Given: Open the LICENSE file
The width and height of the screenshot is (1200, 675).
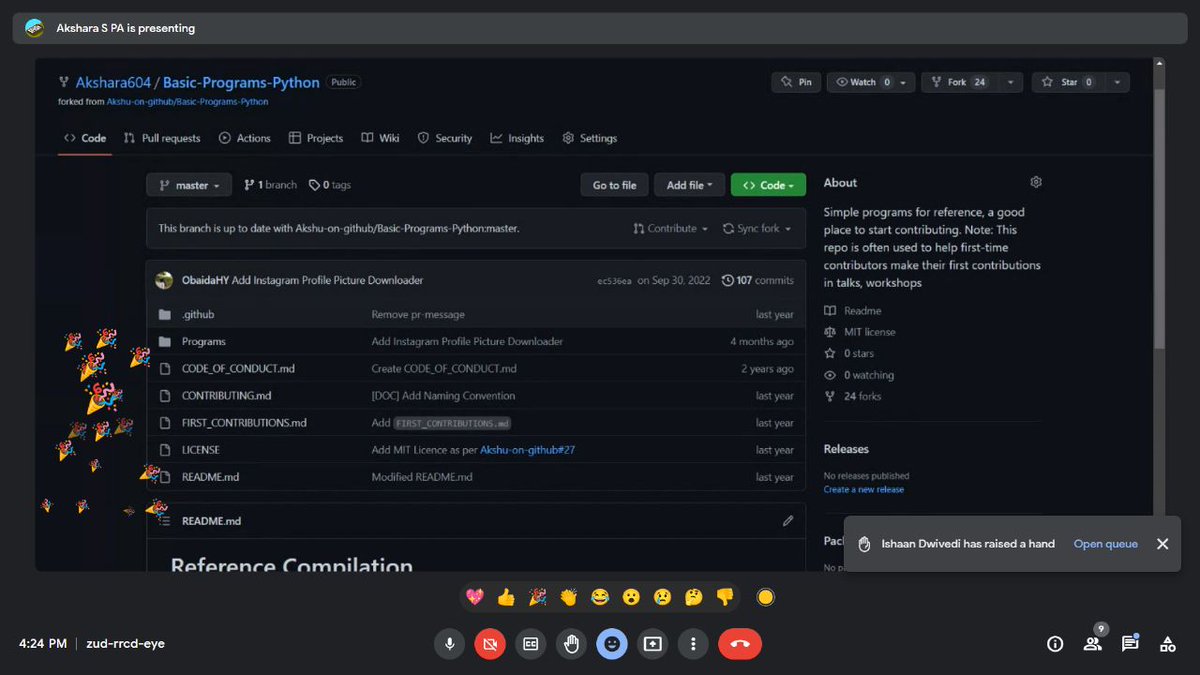Looking at the screenshot, I should (201, 450).
